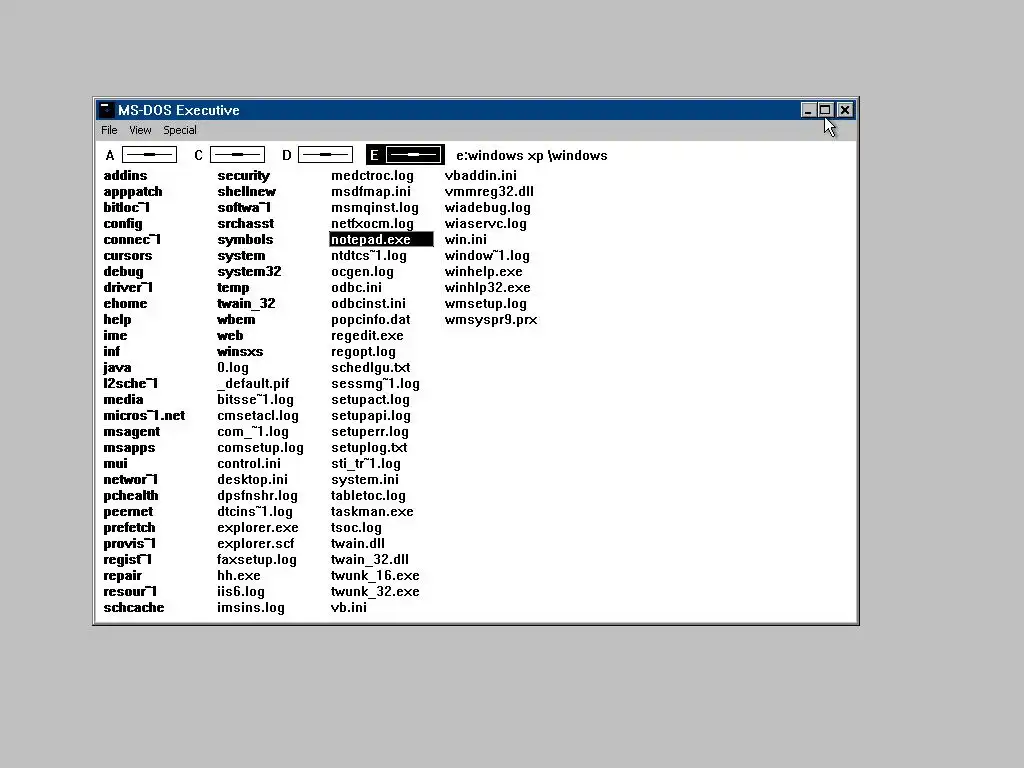The image size is (1024, 768).
Task: Select the ehome directory
Action: pos(125,303)
